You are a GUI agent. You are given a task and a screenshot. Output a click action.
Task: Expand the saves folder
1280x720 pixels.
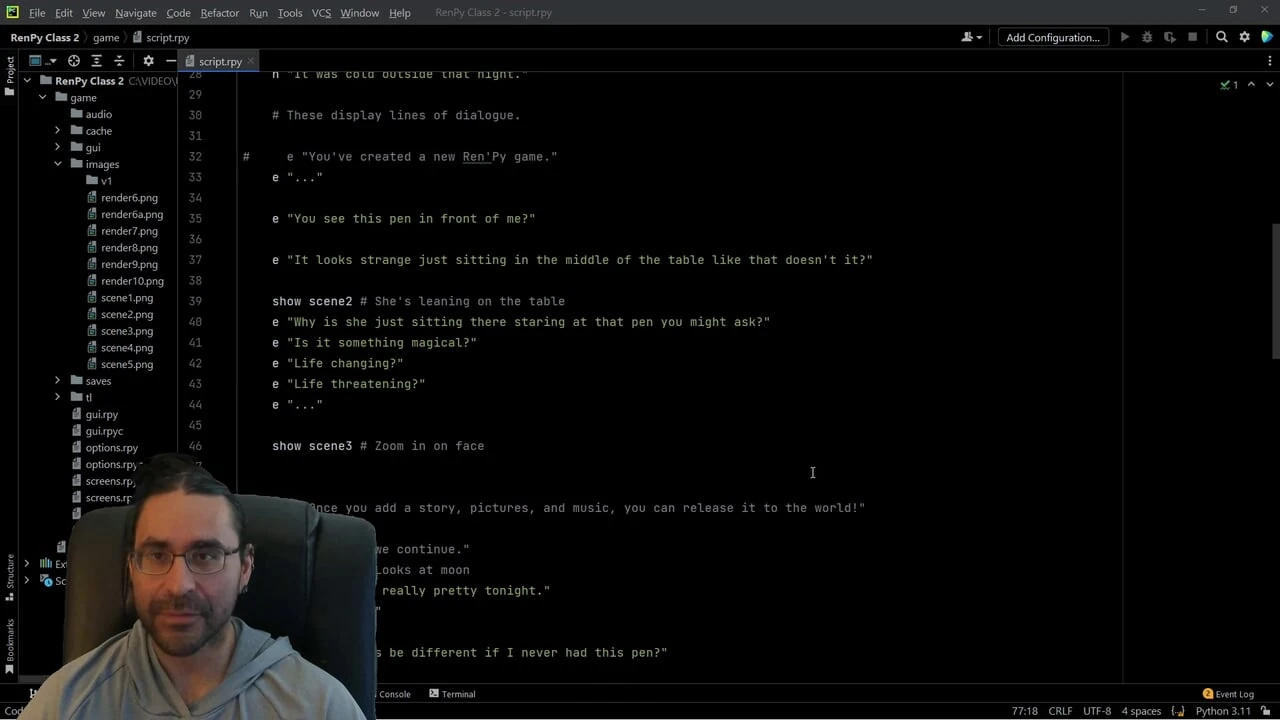(58, 381)
